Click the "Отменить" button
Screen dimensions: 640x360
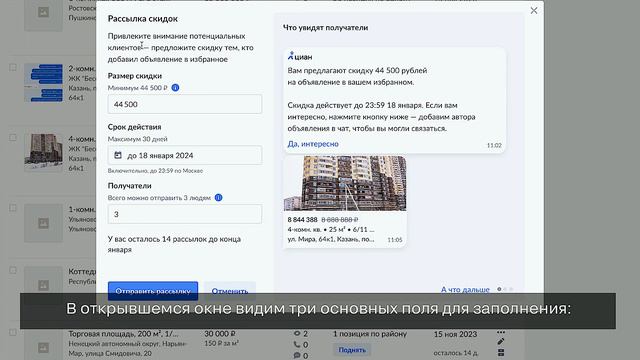pyautogui.click(x=230, y=291)
